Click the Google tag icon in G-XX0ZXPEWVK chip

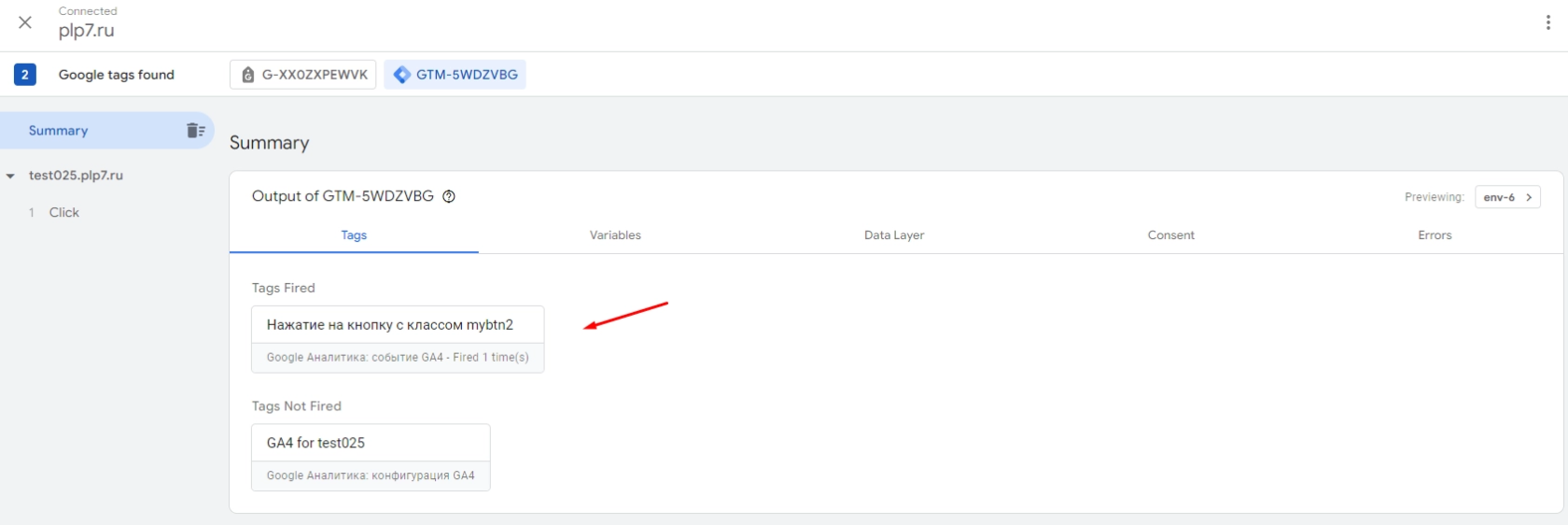pos(247,75)
